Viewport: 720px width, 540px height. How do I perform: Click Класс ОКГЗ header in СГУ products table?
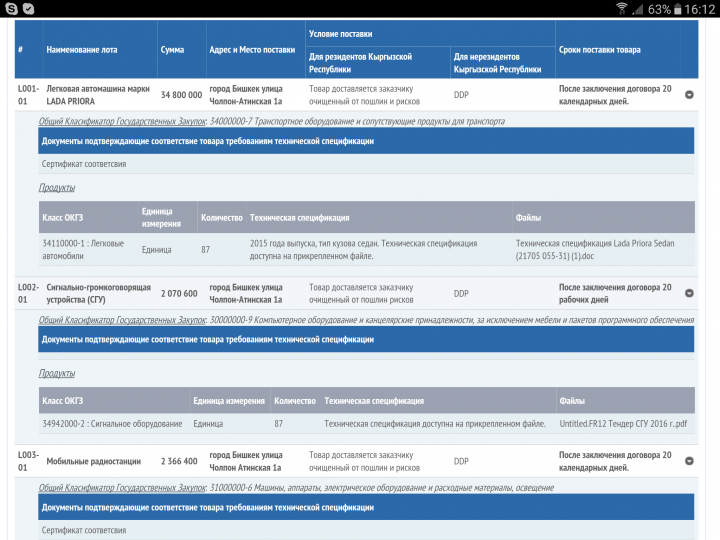(62, 400)
